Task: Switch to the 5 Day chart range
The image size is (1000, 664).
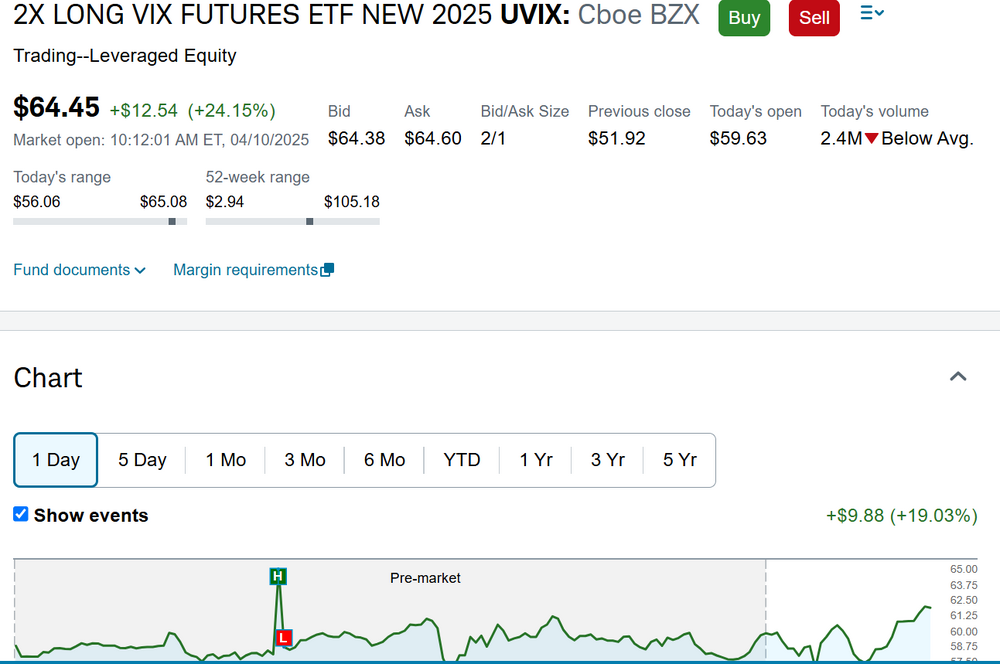Action: click(x=142, y=460)
